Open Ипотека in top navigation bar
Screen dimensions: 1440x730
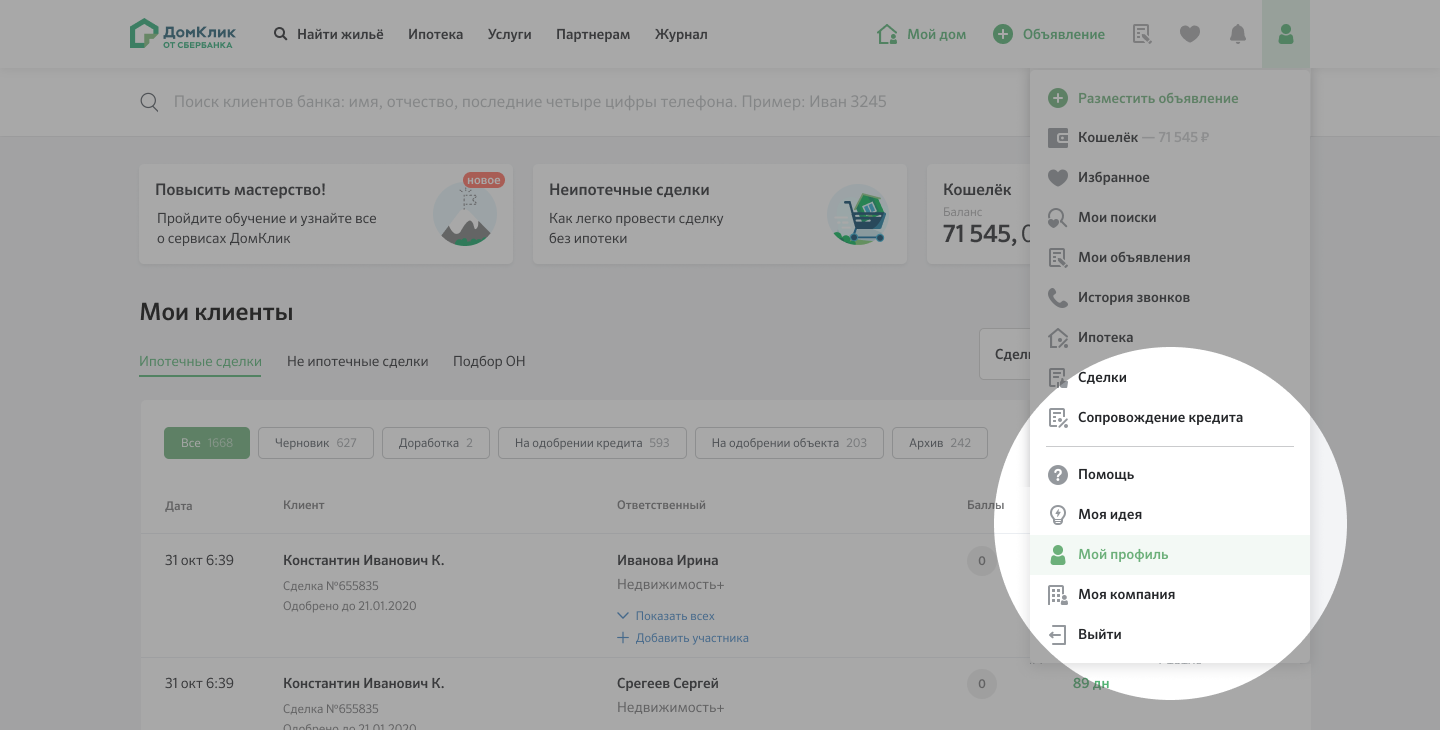point(436,34)
